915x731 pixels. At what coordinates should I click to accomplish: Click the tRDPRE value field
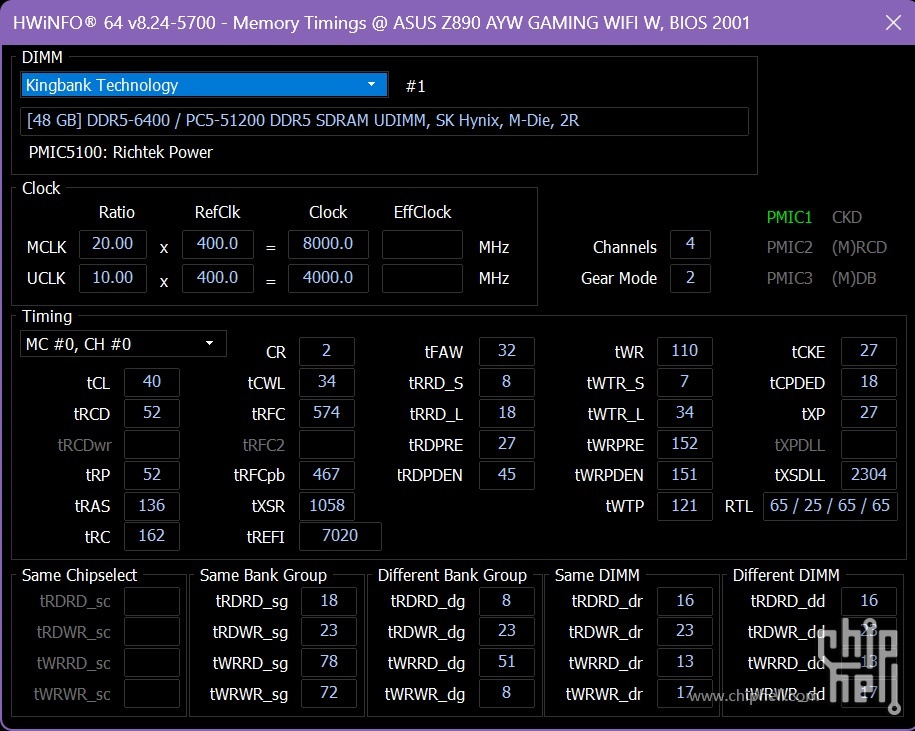(507, 444)
